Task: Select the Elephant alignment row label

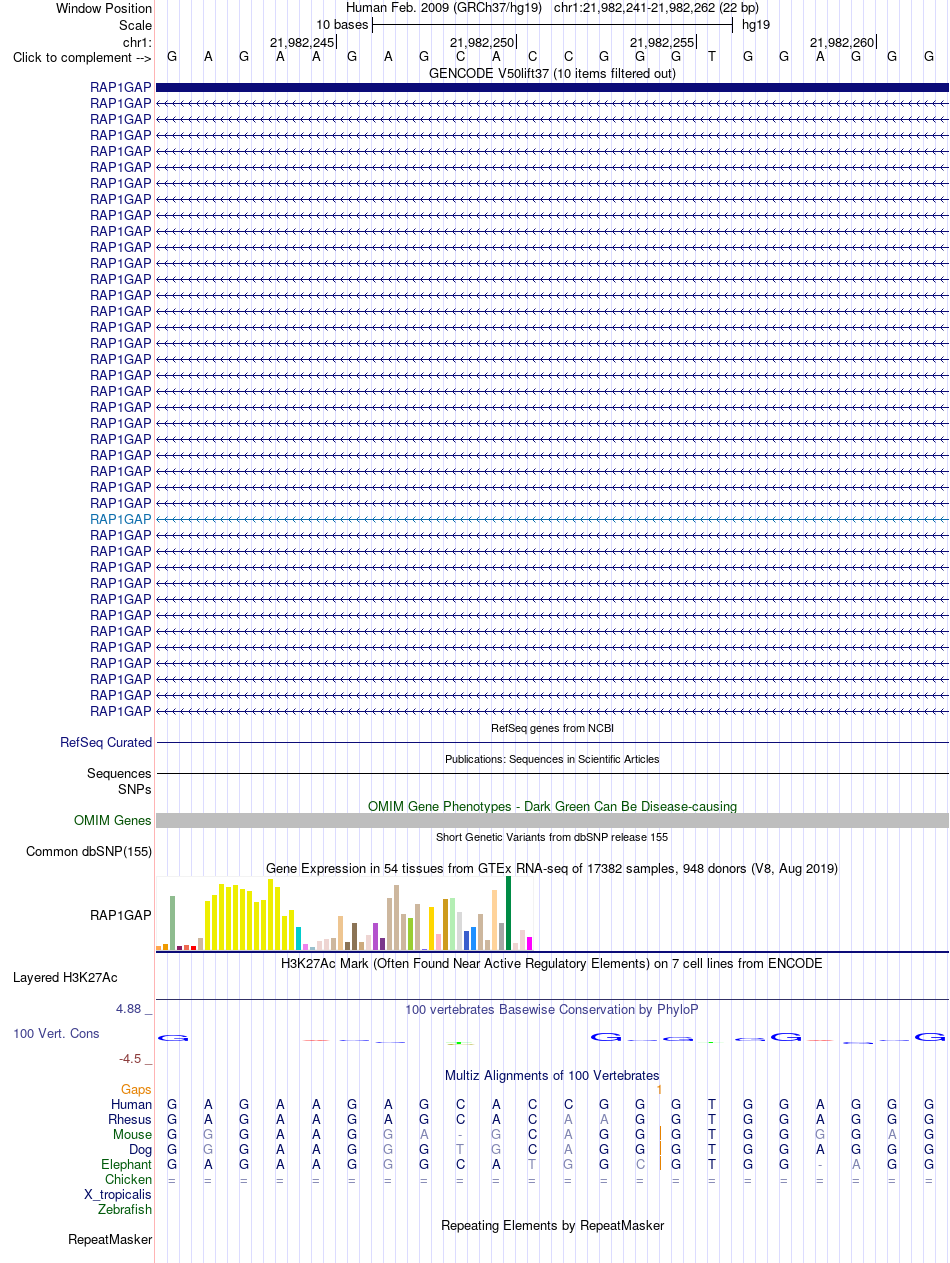Action: (x=126, y=1164)
